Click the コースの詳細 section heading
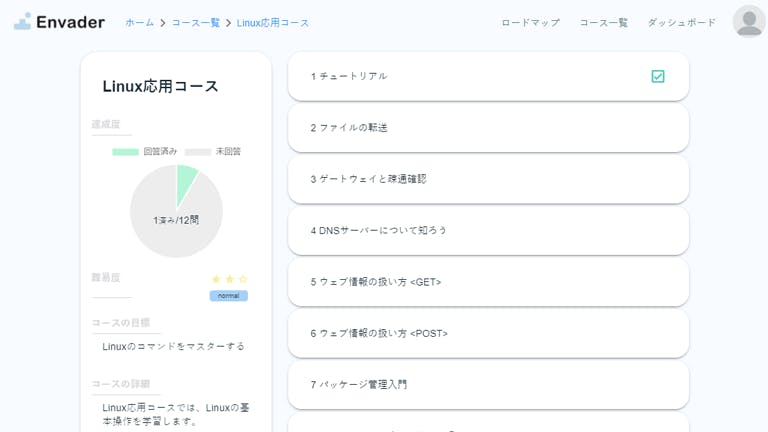Image resolution: width=768 pixels, height=432 pixels. 121,384
